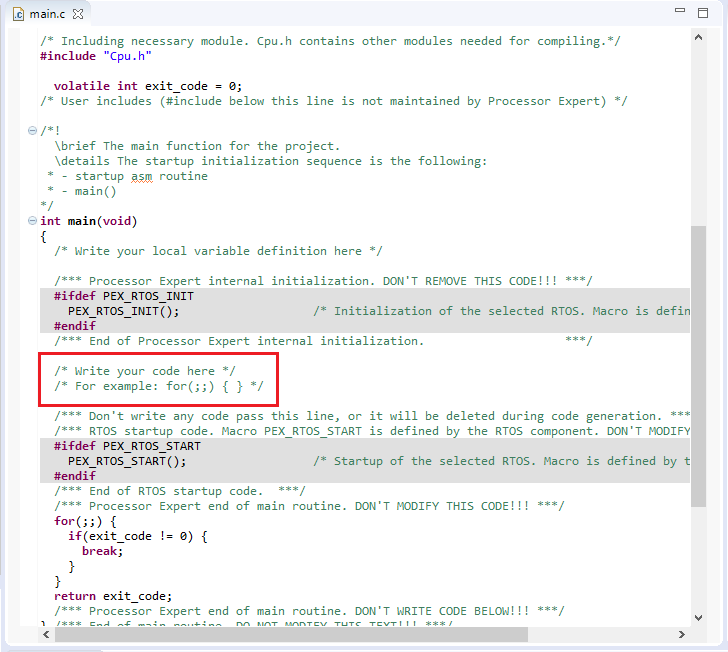Click the 'Write your local variable definition here' comment

pyautogui.click(x=218, y=251)
